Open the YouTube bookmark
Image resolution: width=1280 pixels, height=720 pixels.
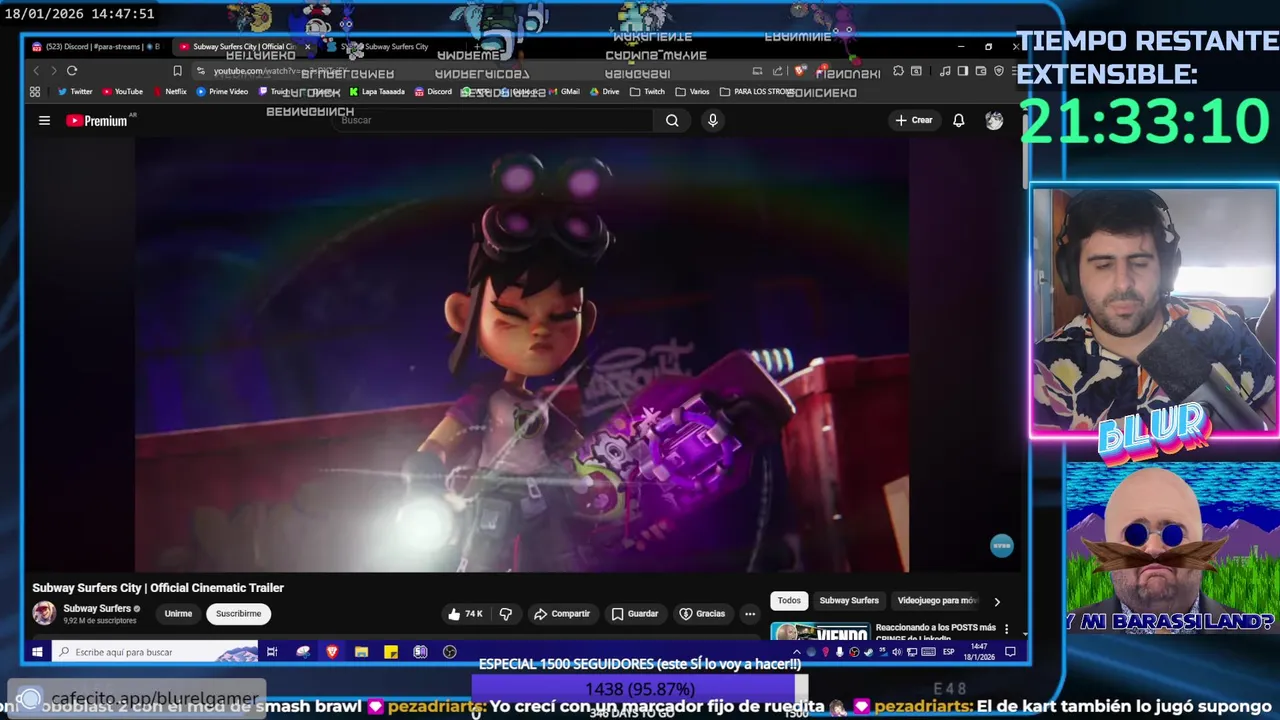(121, 92)
